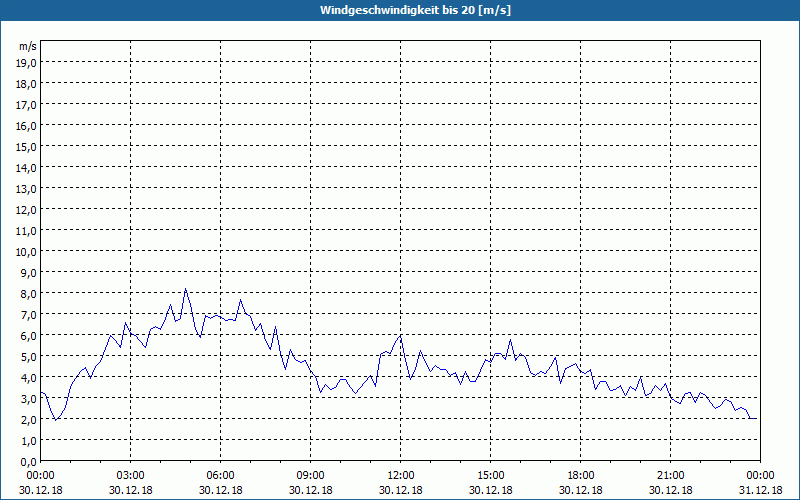Click the 30.12.18 date under 12:00
This screenshot has height=500, width=800.
[x=401, y=490]
